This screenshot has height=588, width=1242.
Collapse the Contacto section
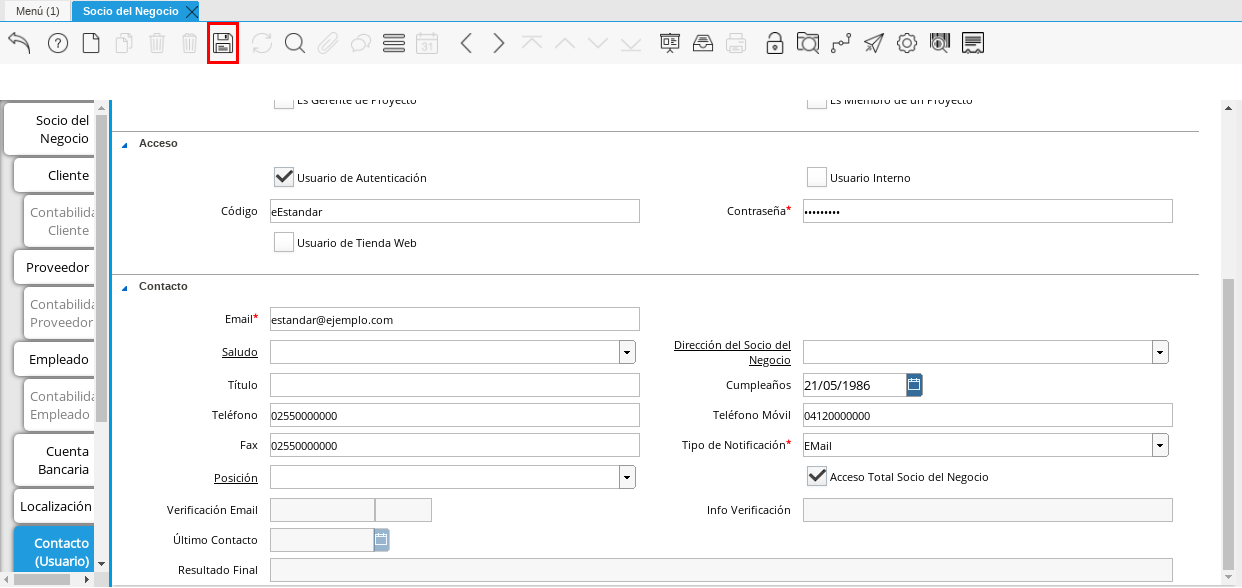(125, 287)
